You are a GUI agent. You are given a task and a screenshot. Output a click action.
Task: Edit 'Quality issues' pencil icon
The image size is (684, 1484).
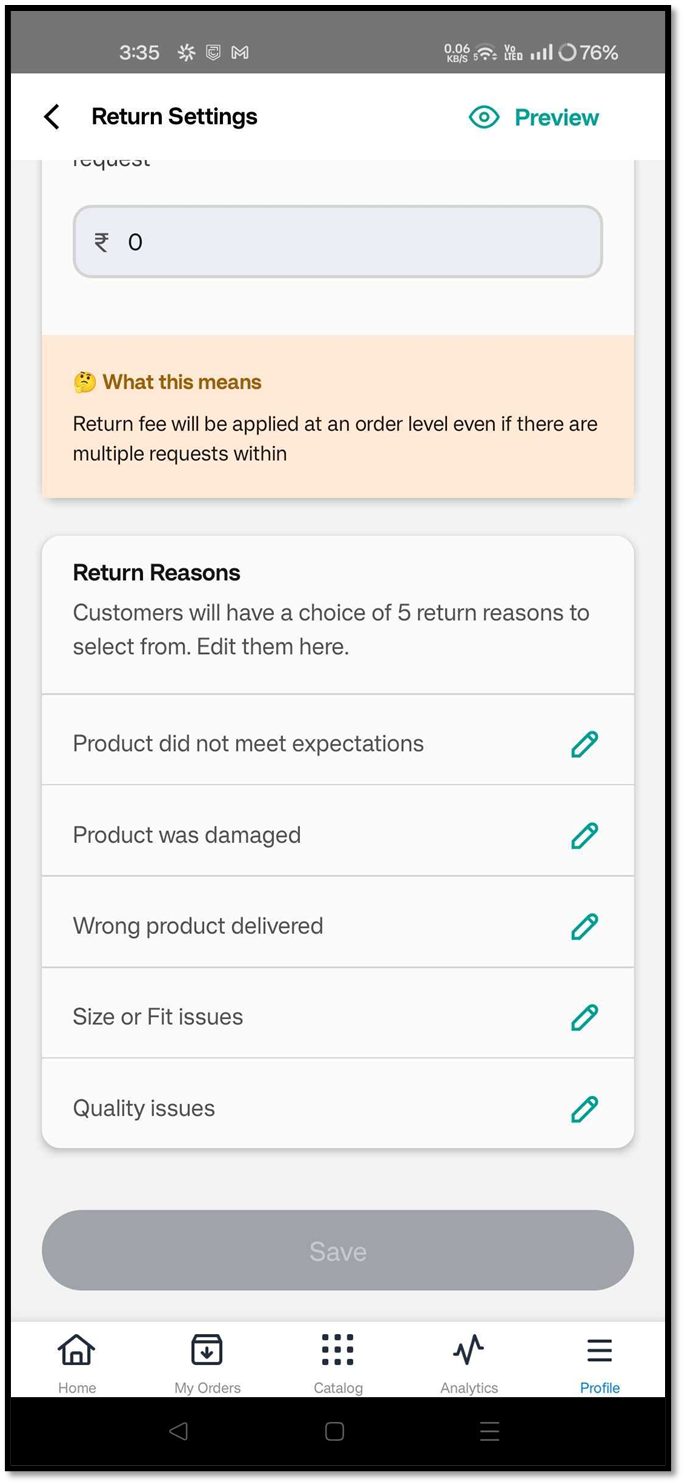(x=584, y=1108)
